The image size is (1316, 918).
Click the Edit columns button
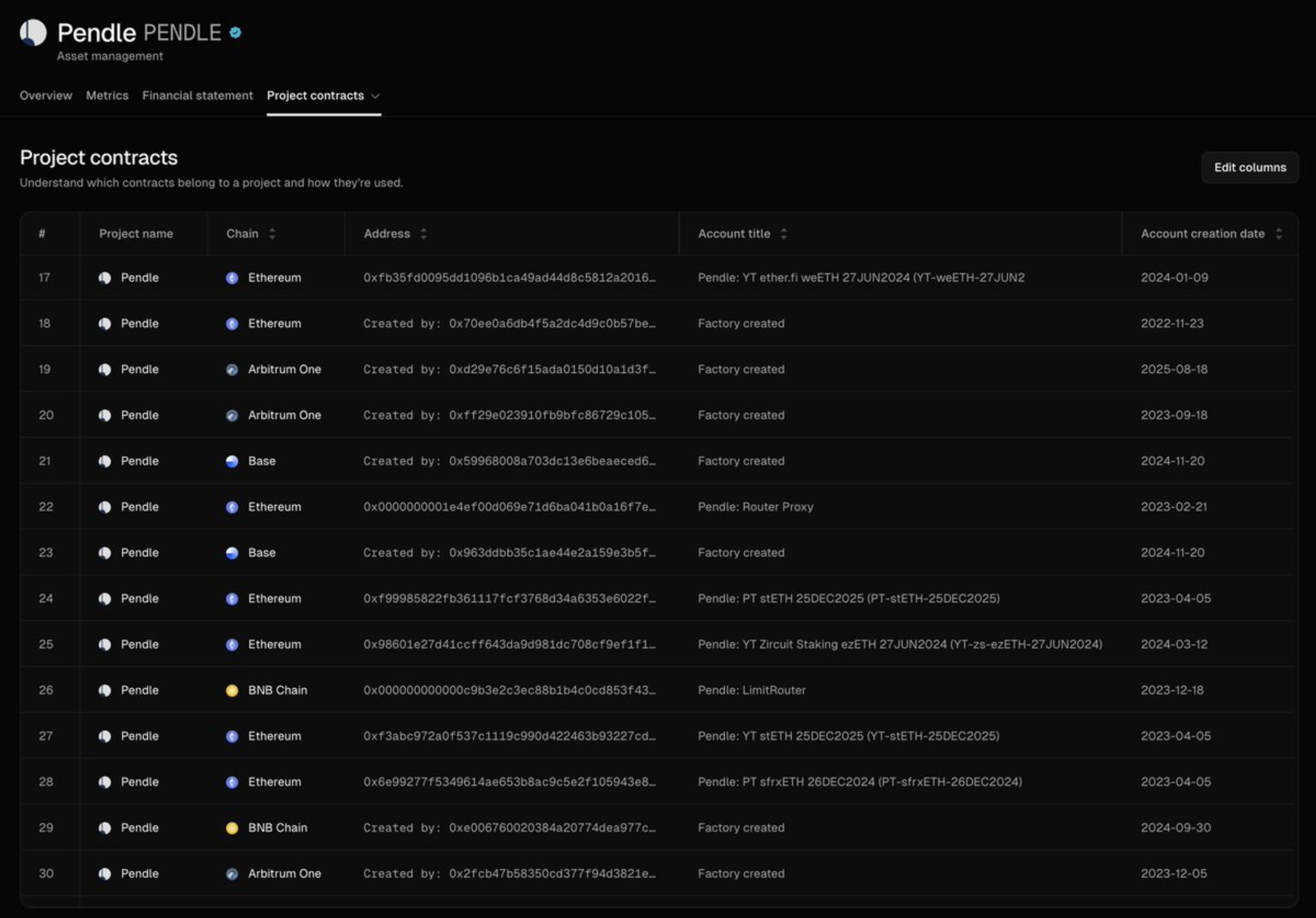pos(1250,167)
